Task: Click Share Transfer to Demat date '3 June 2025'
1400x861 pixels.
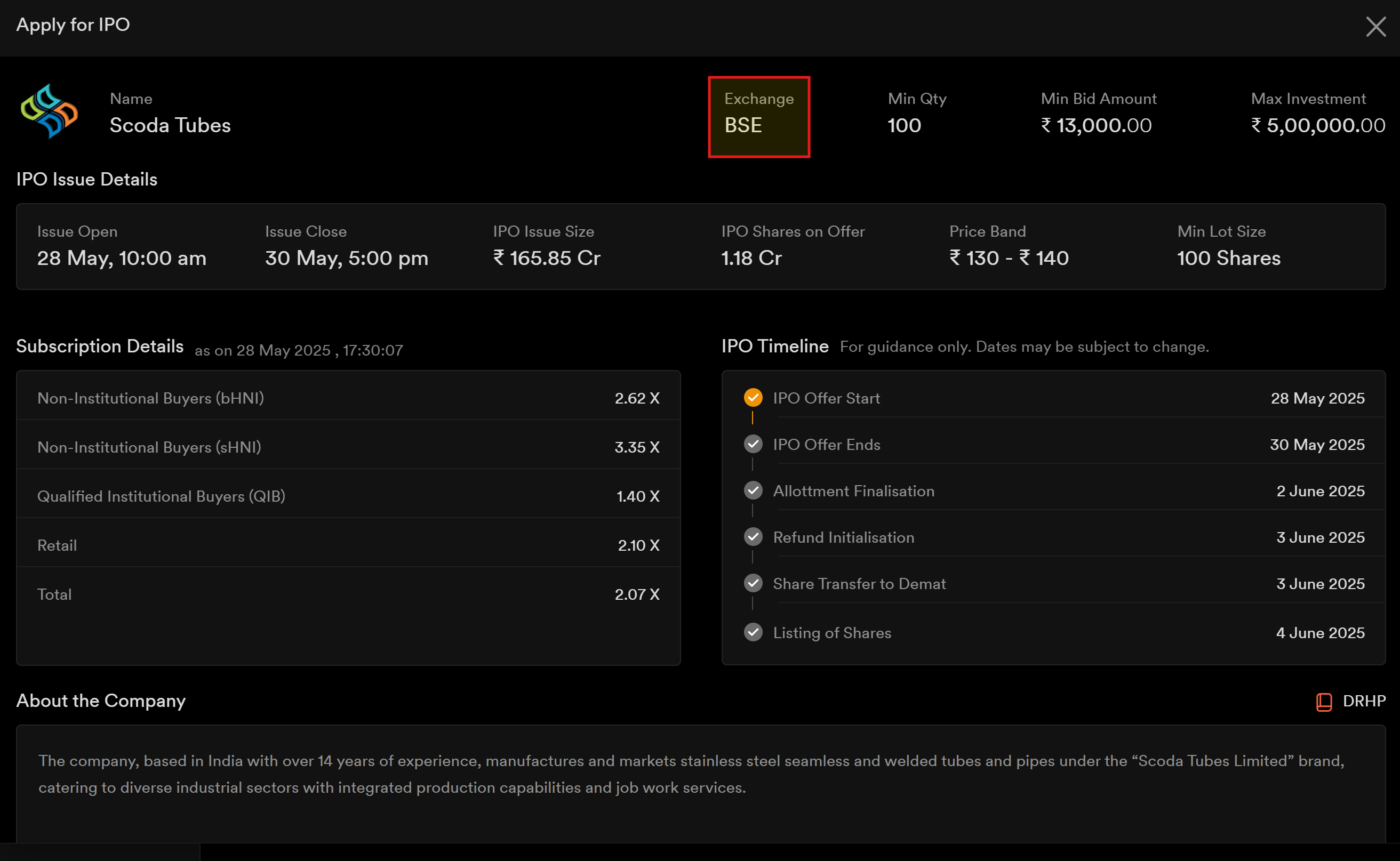Action: [1320, 584]
